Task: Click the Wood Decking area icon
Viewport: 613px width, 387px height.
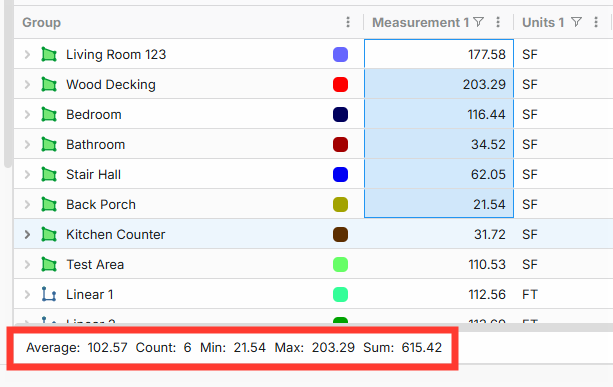Action: click(49, 84)
